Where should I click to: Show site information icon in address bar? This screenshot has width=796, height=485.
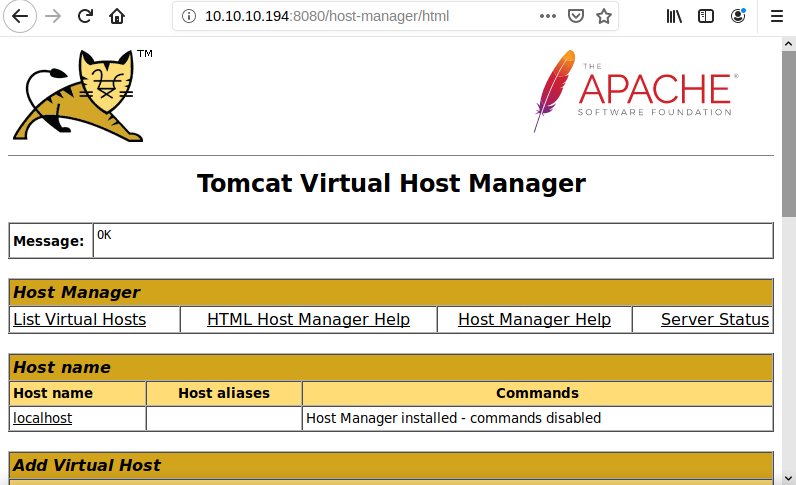(188, 16)
